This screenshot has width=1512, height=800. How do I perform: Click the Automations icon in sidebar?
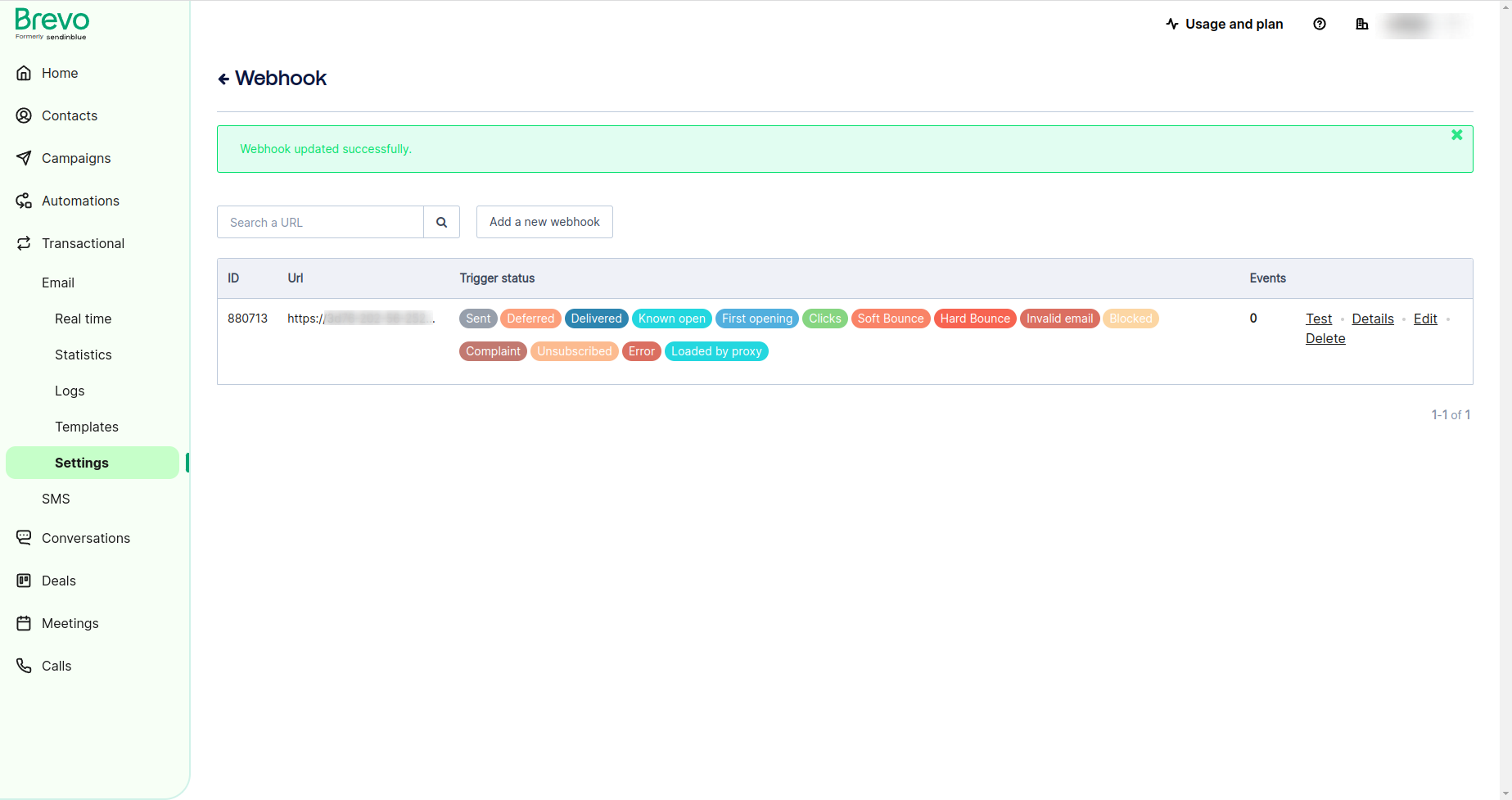[x=24, y=201]
